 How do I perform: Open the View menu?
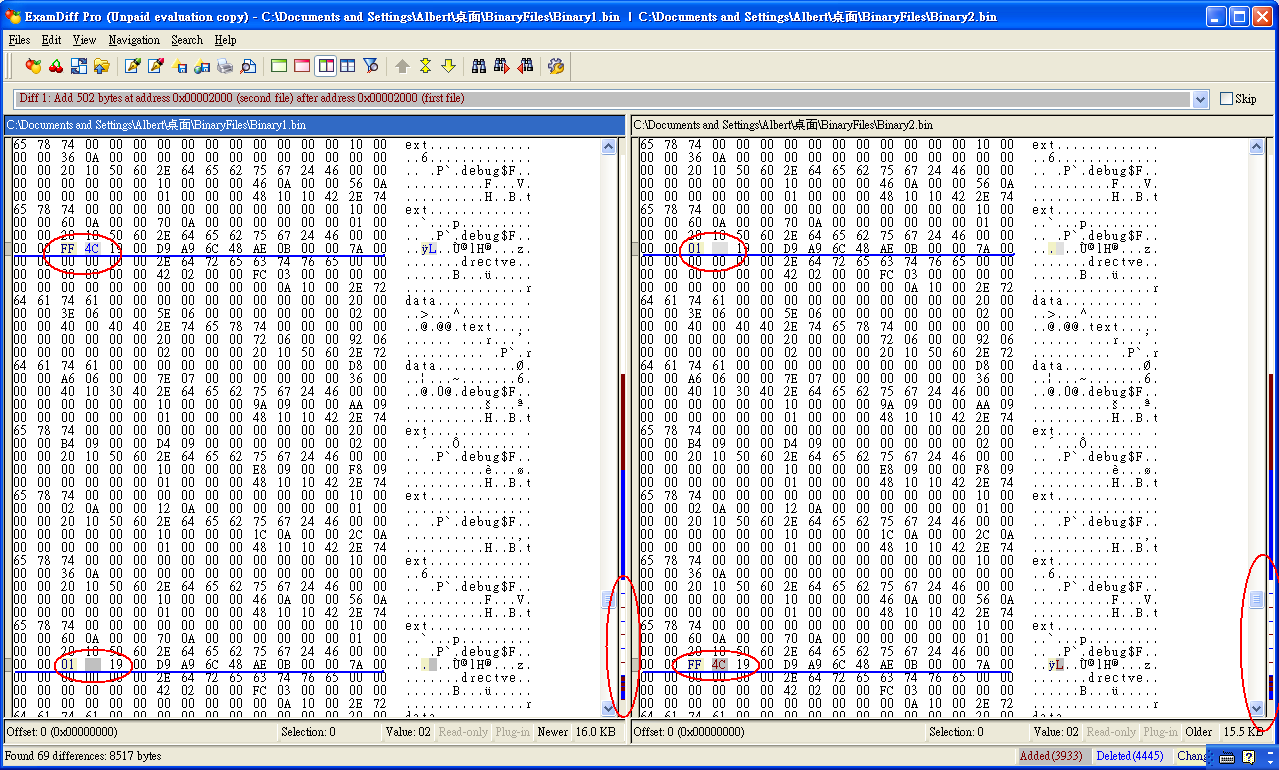(84, 40)
